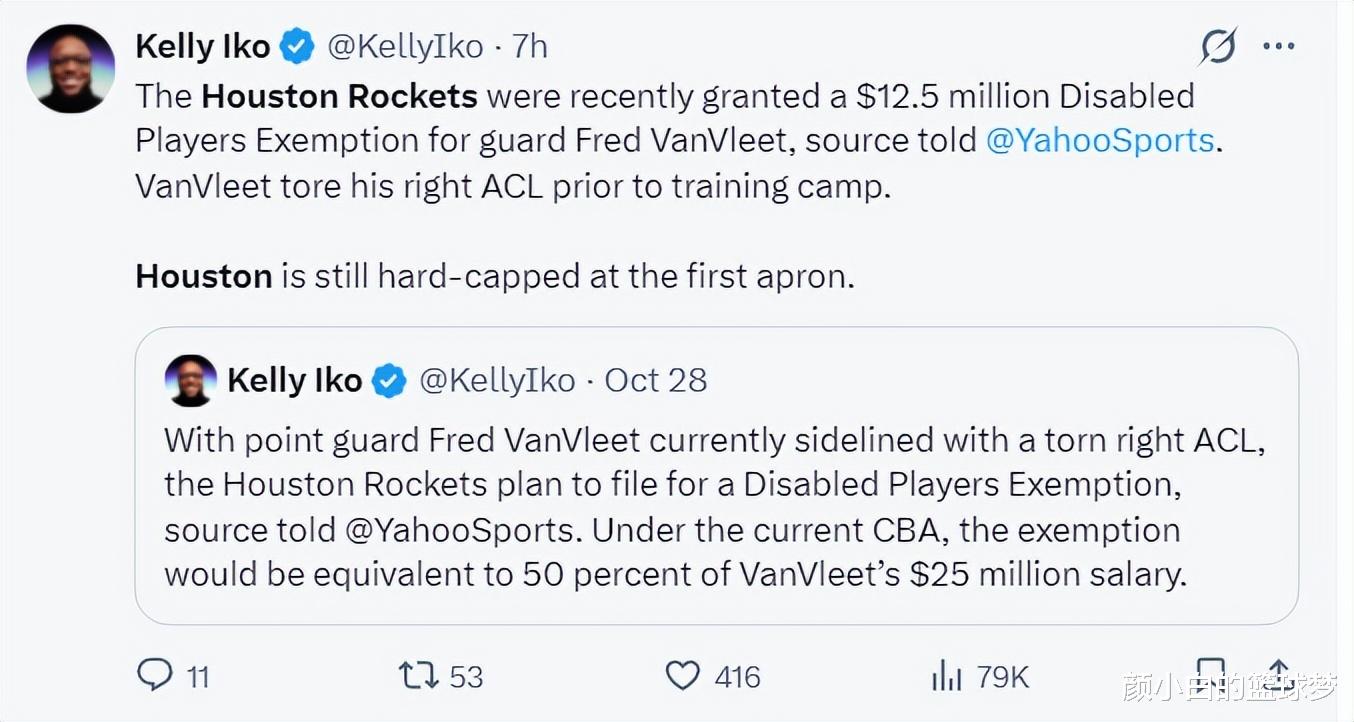Open the three-dot more options menu
The height and width of the screenshot is (722, 1354).
[1279, 46]
